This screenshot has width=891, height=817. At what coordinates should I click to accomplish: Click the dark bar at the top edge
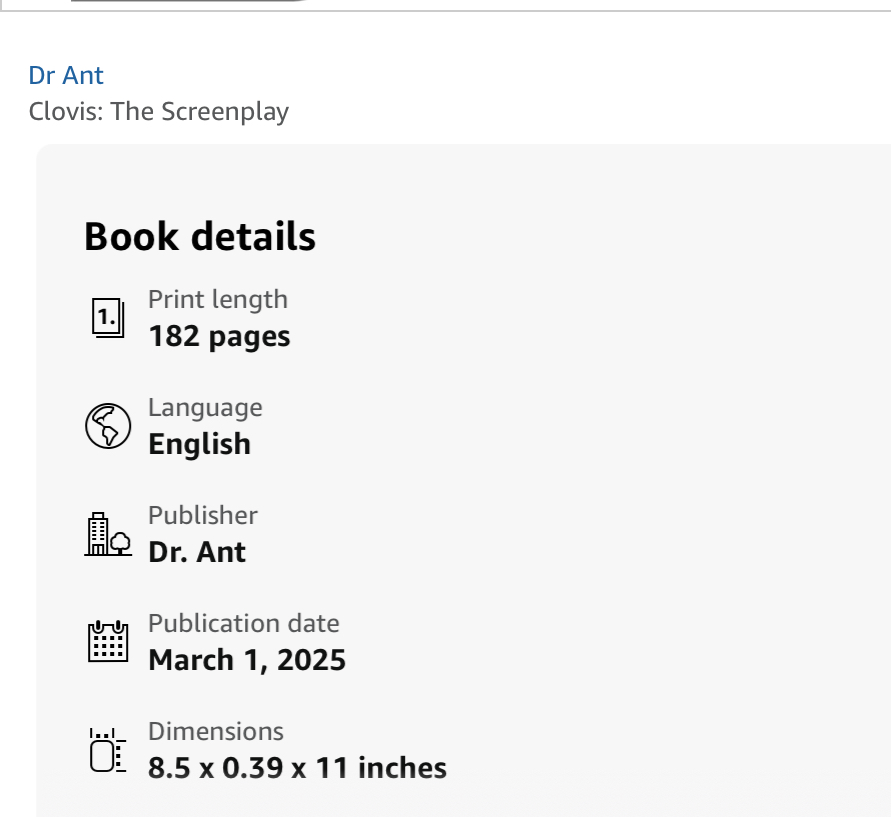point(188,1)
